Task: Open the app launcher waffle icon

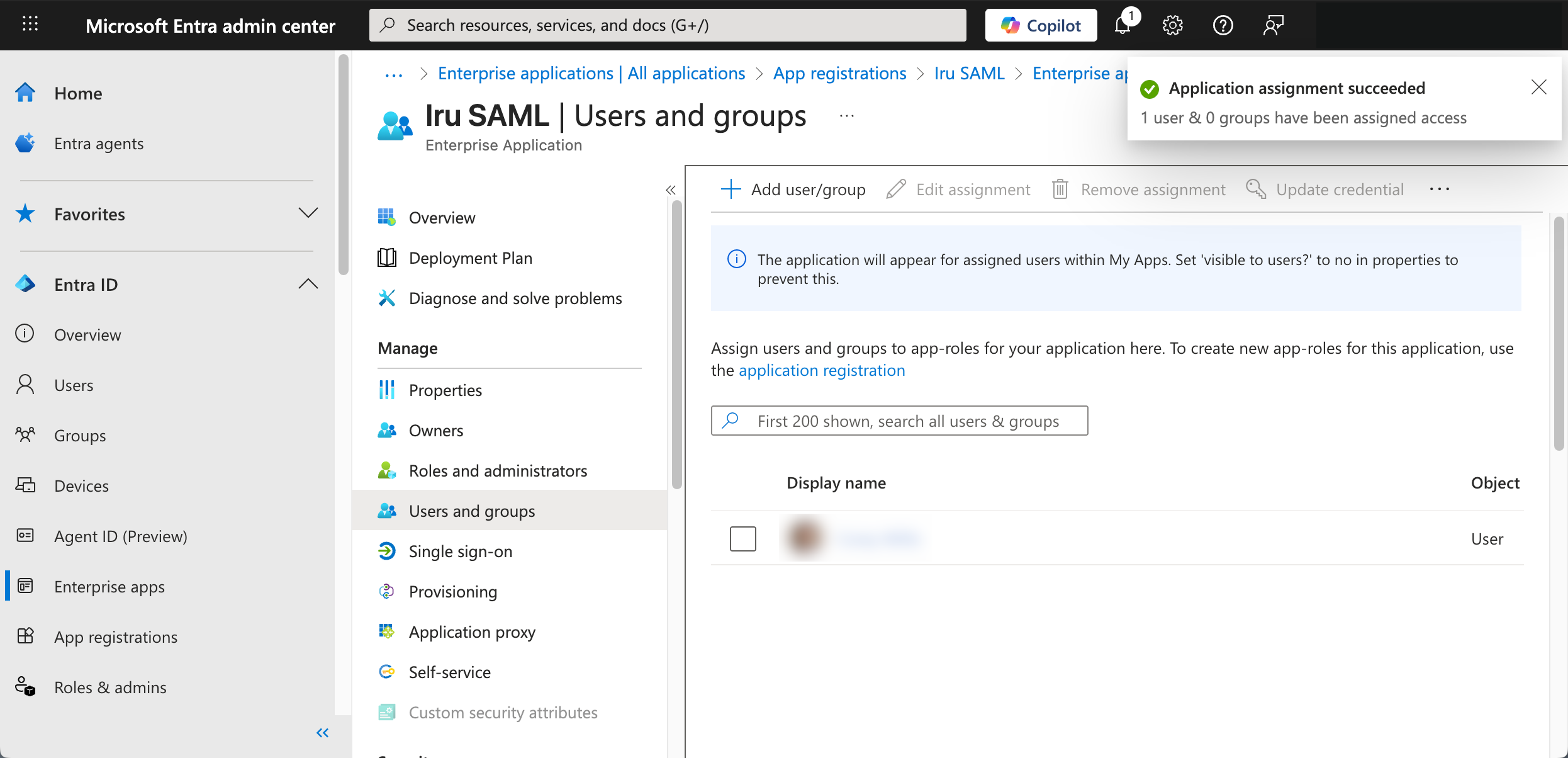Action: pyautogui.click(x=30, y=25)
